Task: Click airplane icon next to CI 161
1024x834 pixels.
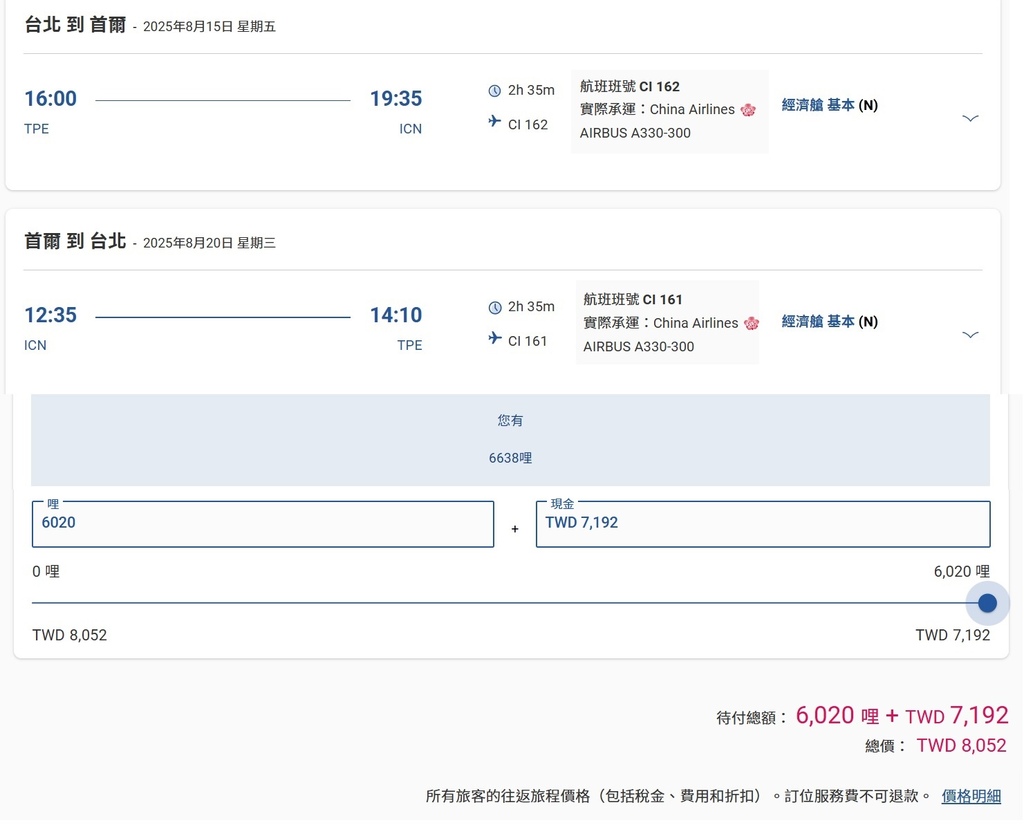Action: tap(494, 339)
